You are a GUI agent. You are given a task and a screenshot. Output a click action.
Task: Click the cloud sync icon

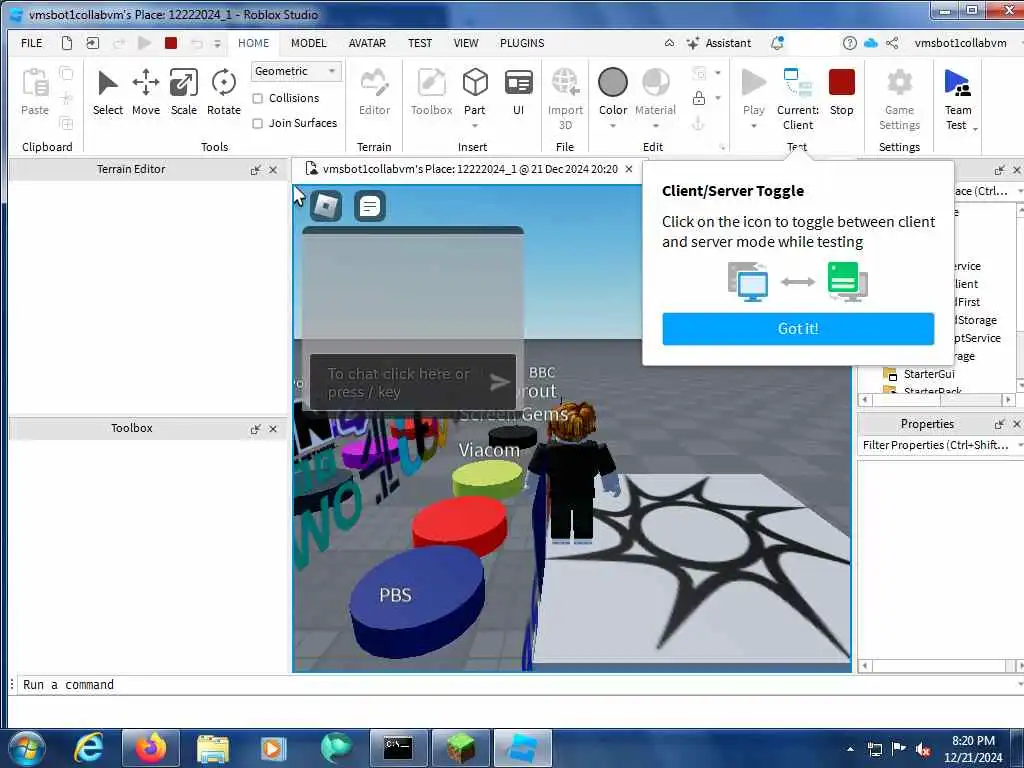871,43
